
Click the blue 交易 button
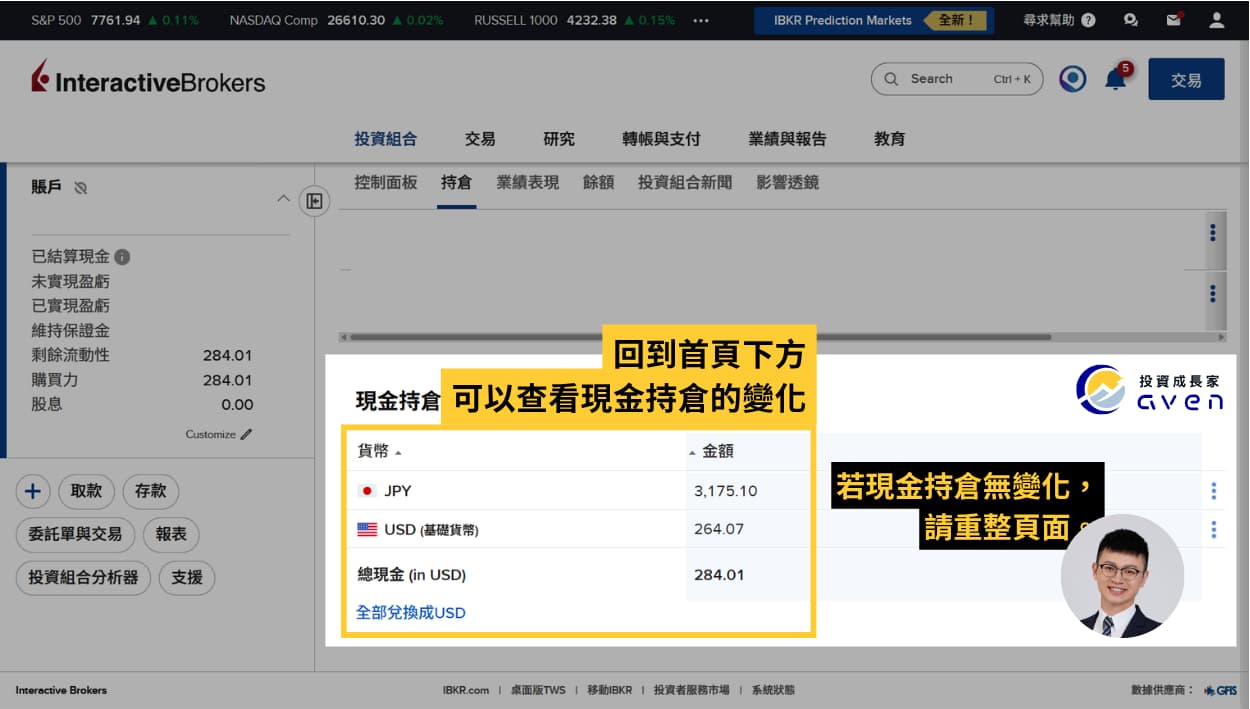tap(1186, 79)
